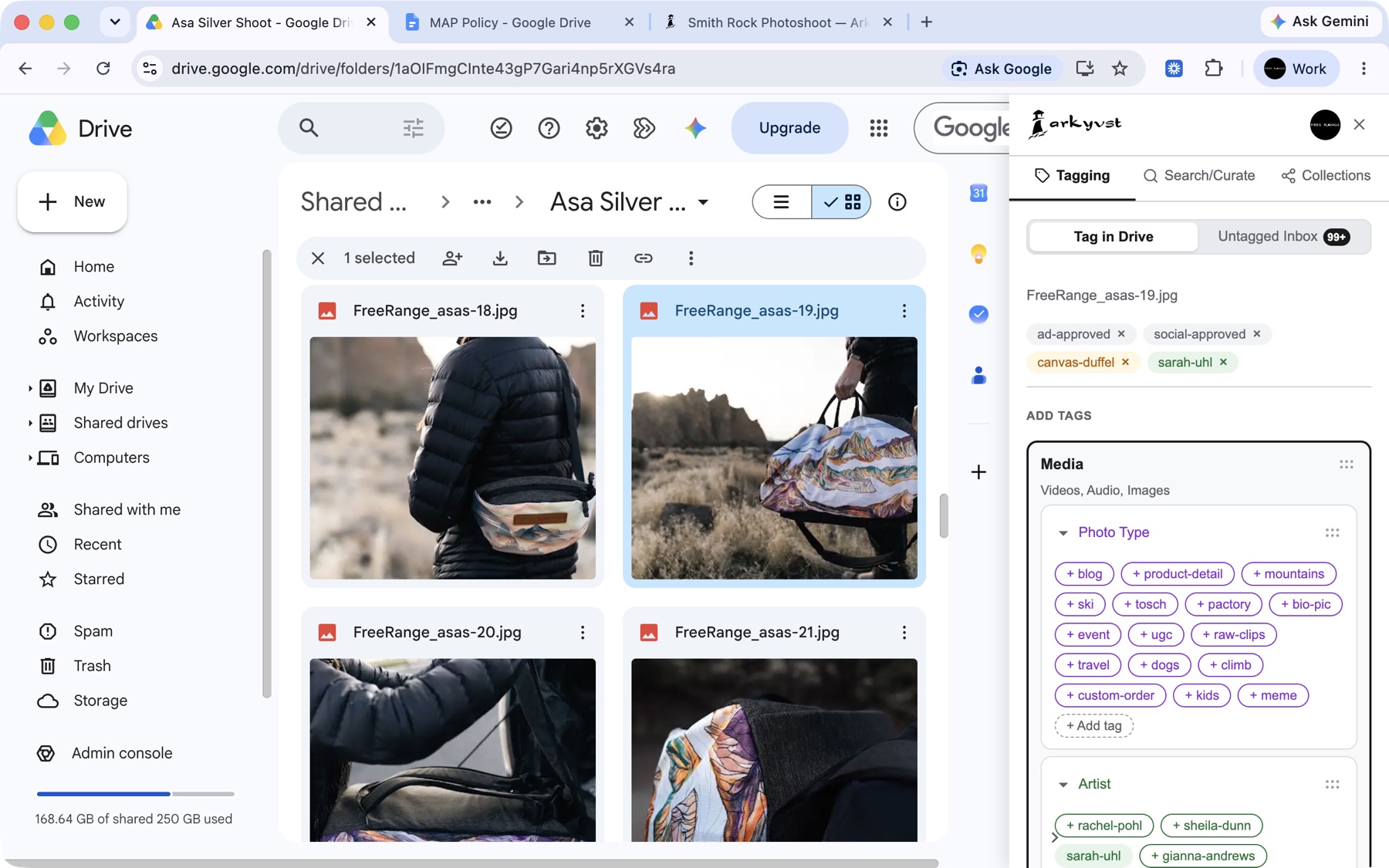Image resolution: width=1389 pixels, height=868 pixels.
Task: Expand My Drive tree
Action: coord(29,388)
